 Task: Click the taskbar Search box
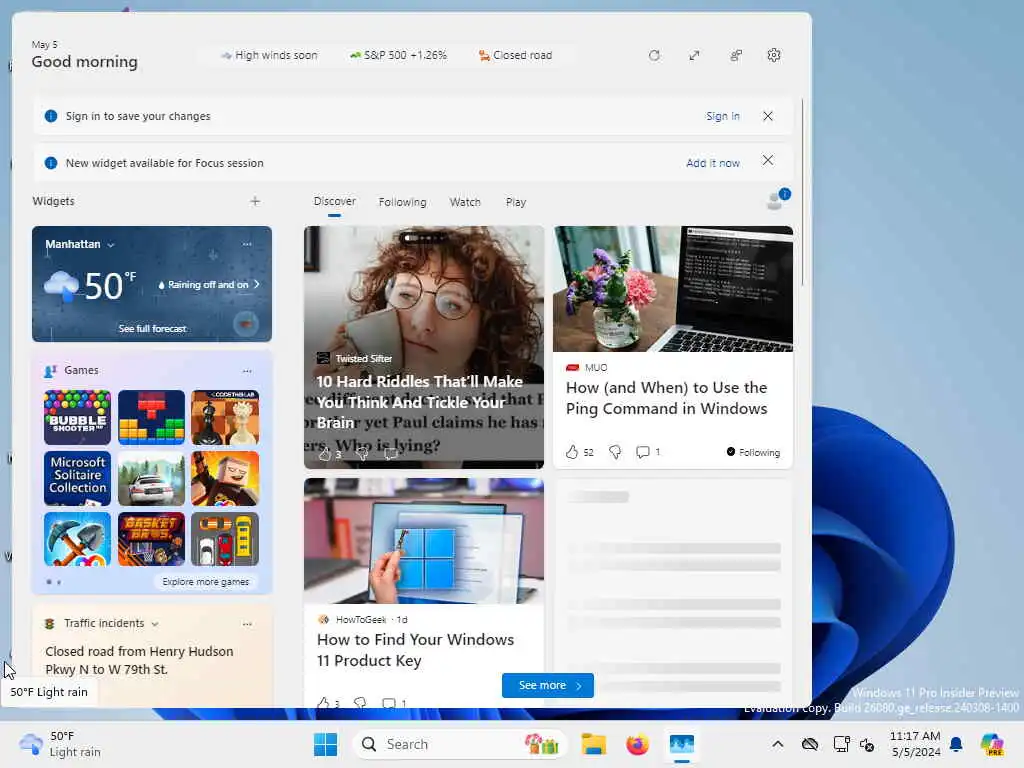click(x=460, y=744)
